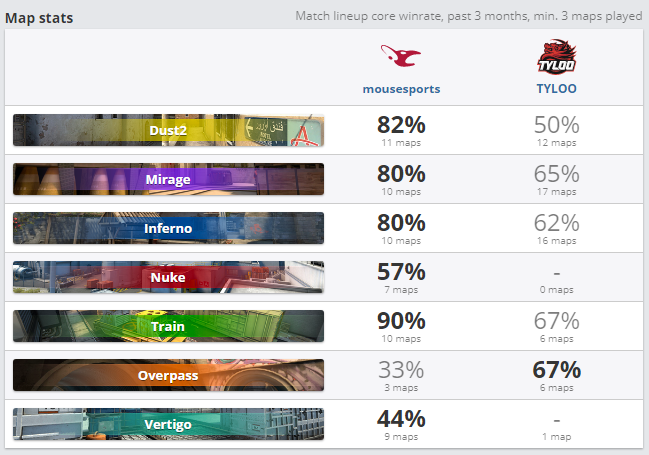Click mousesports 82% Dust2 winrate

click(401, 125)
